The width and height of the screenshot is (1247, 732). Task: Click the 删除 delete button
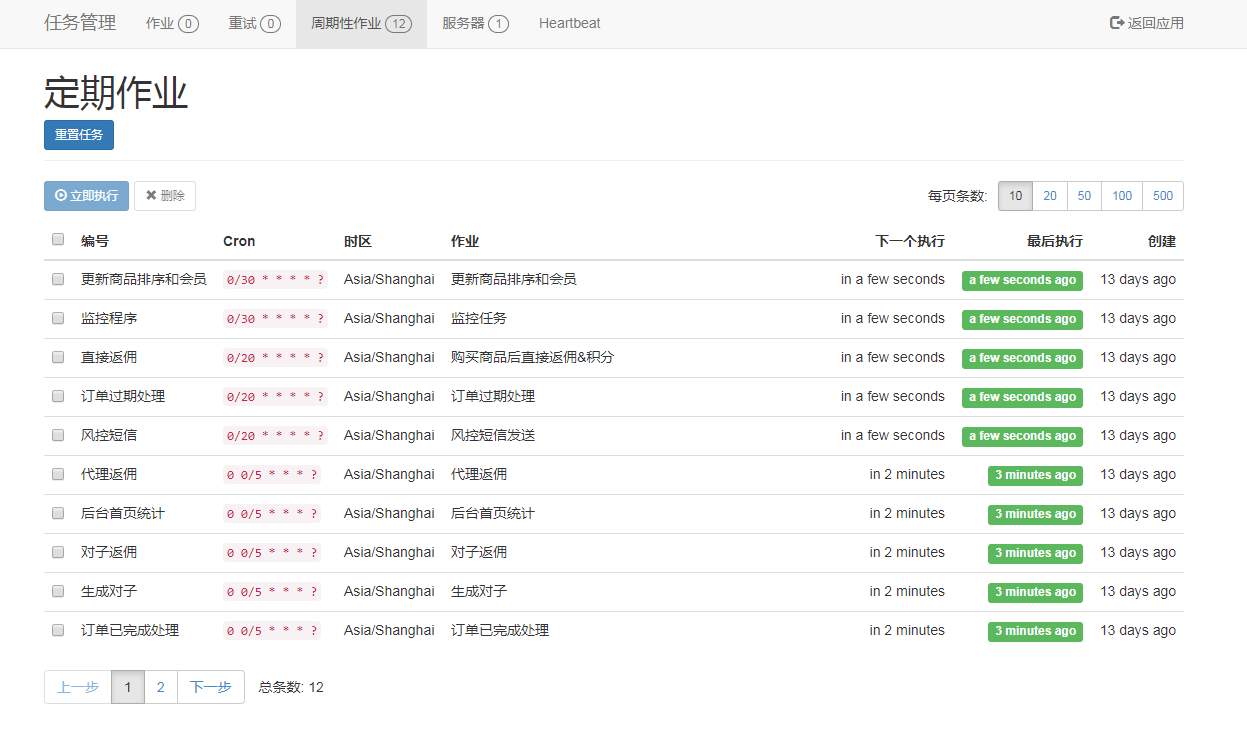point(165,196)
